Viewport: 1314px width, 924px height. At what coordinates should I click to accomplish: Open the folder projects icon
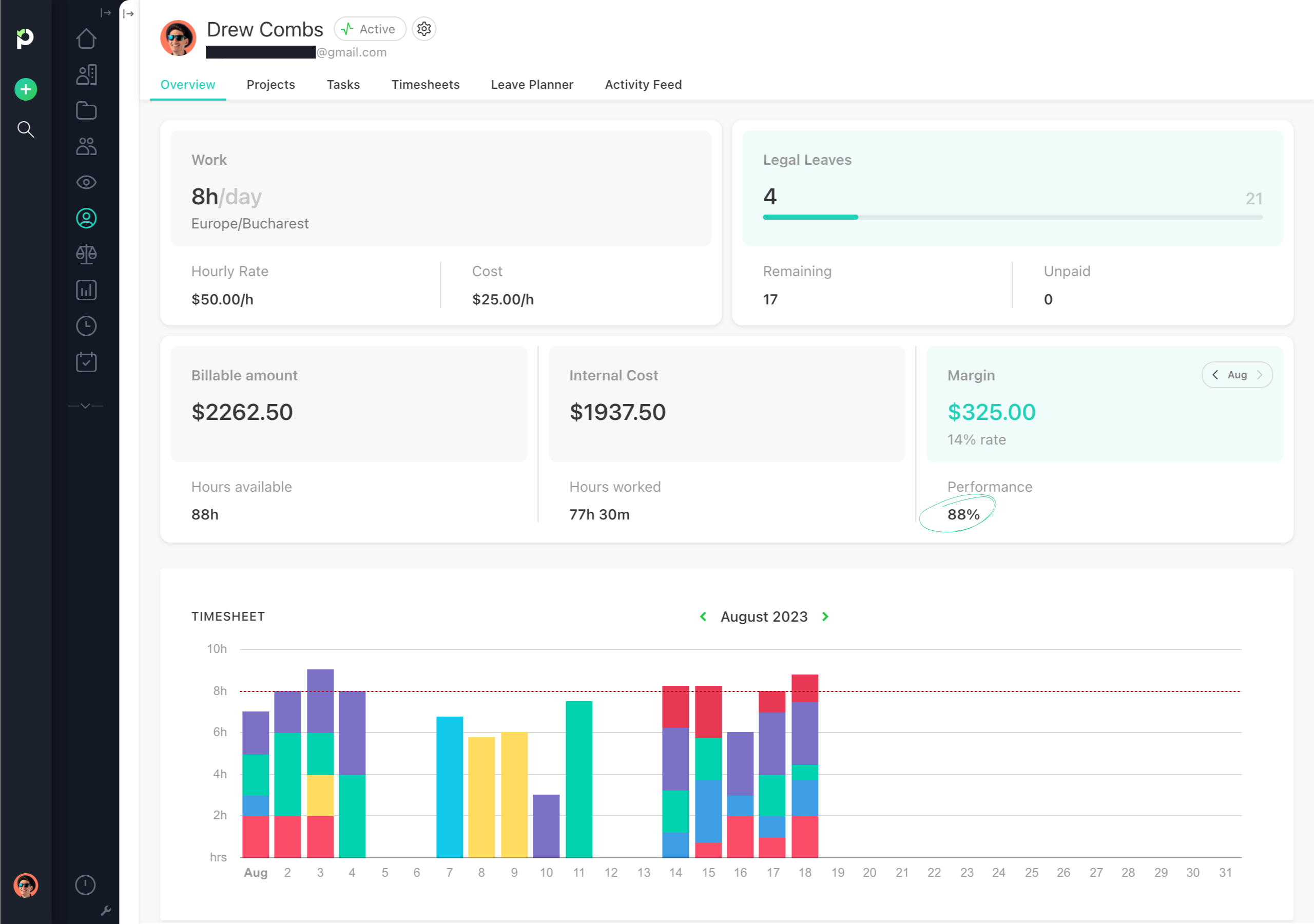coord(86,110)
